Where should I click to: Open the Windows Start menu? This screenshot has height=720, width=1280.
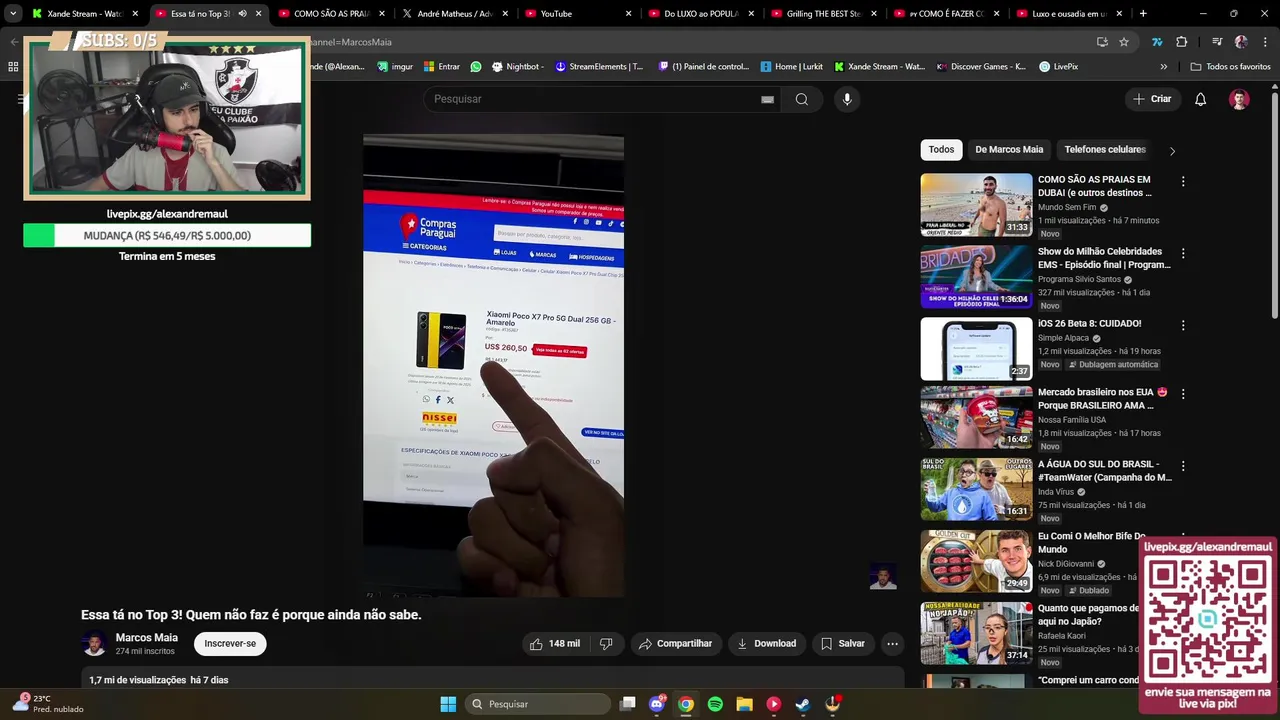[x=448, y=704]
